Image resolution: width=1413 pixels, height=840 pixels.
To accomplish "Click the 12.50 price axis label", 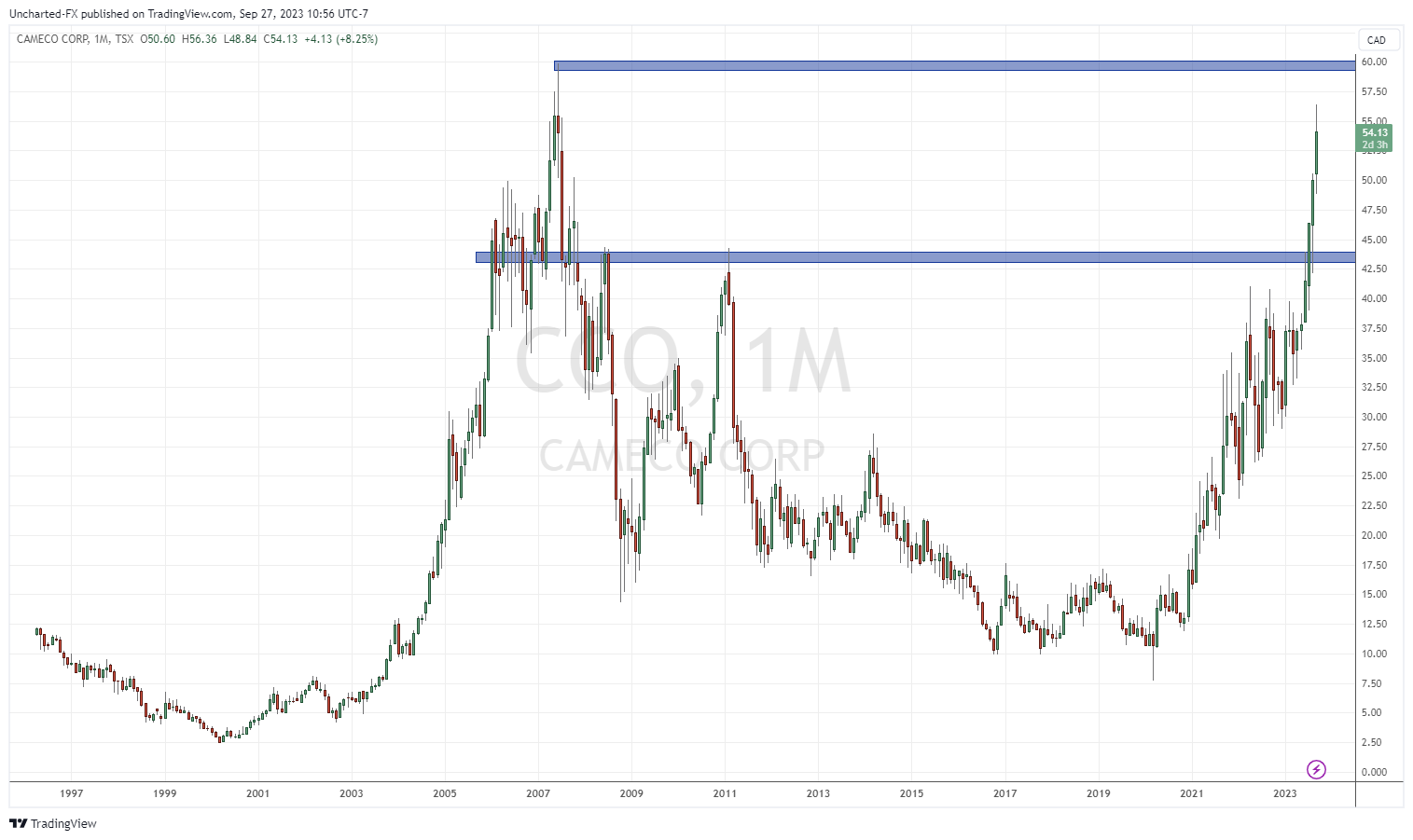I will [x=1374, y=625].
